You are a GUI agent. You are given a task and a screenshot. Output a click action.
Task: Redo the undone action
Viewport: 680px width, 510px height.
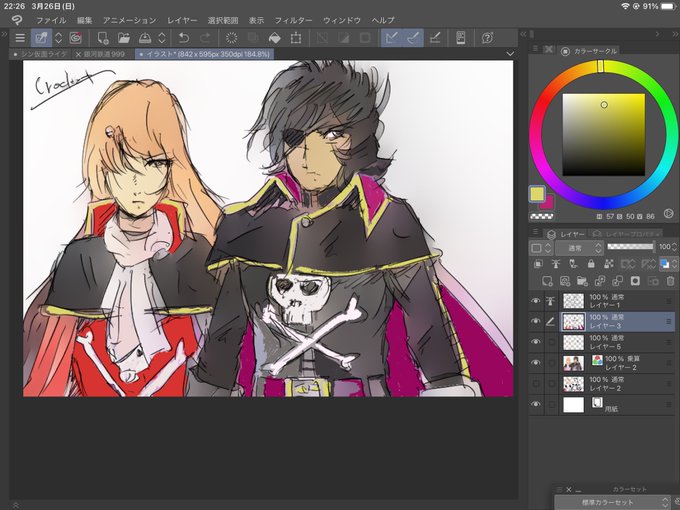(x=205, y=38)
